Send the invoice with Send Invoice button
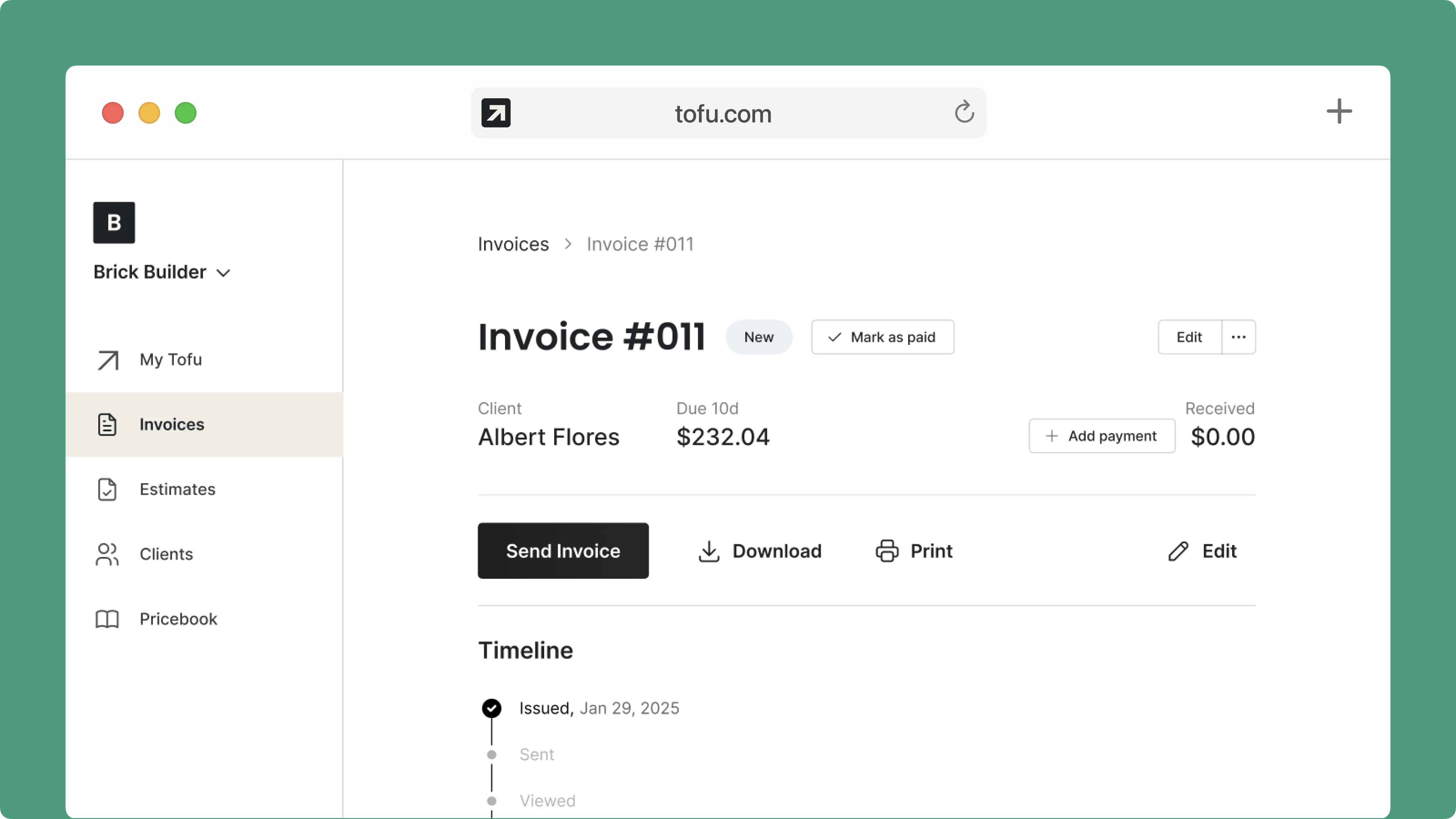This screenshot has width=1456, height=819. click(x=563, y=551)
